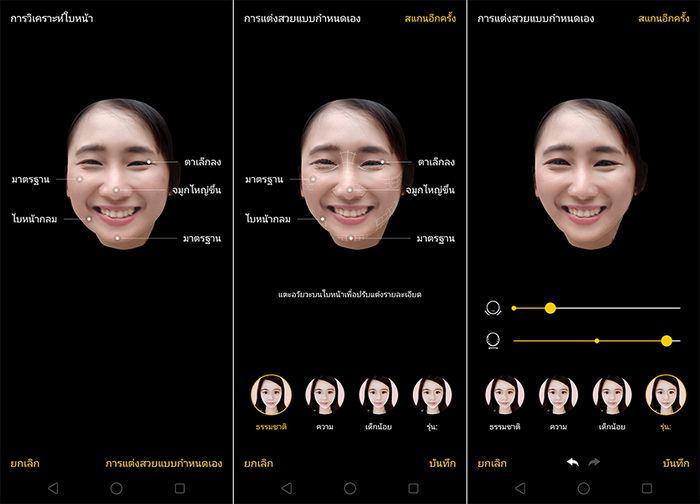Tap the redo arrow in the right screen
Image resolution: width=700 pixels, height=504 pixels.
coord(597,463)
